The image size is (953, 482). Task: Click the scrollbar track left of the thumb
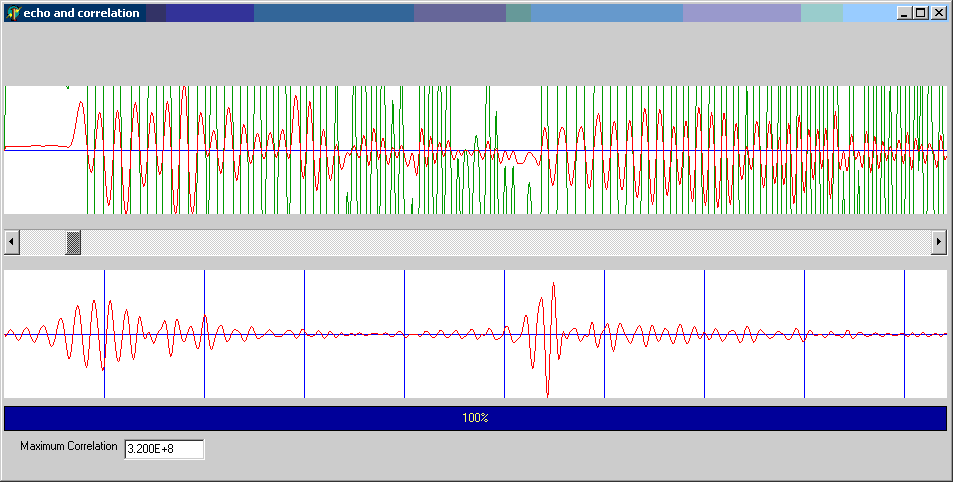click(x=42, y=242)
